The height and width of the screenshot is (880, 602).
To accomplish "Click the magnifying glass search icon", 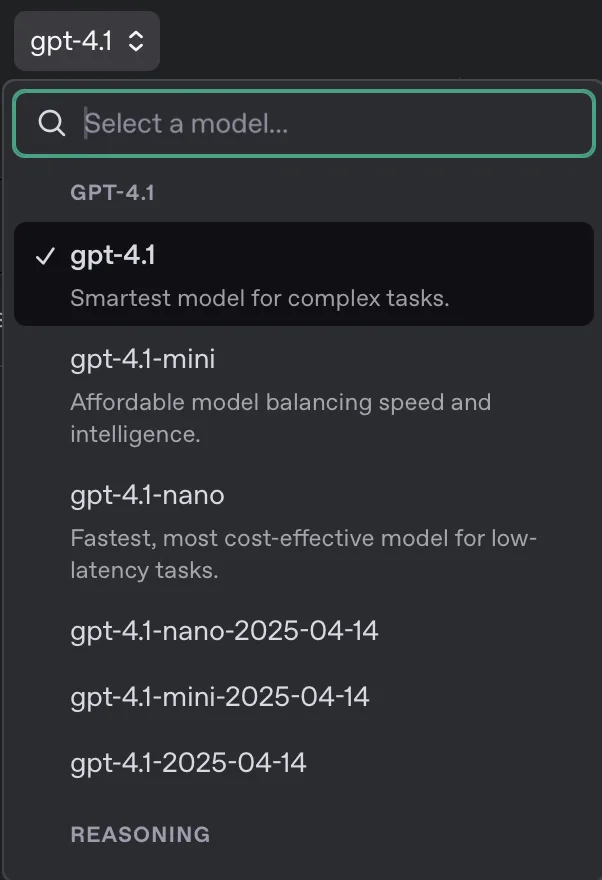I will click(x=52, y=123).
